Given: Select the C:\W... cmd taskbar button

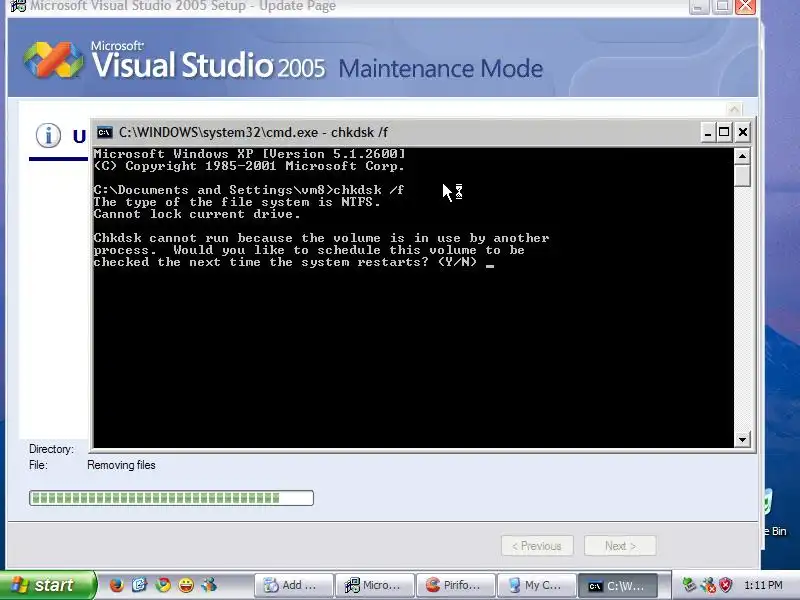Looking at the screenshot, I should [x=617, y=585].
